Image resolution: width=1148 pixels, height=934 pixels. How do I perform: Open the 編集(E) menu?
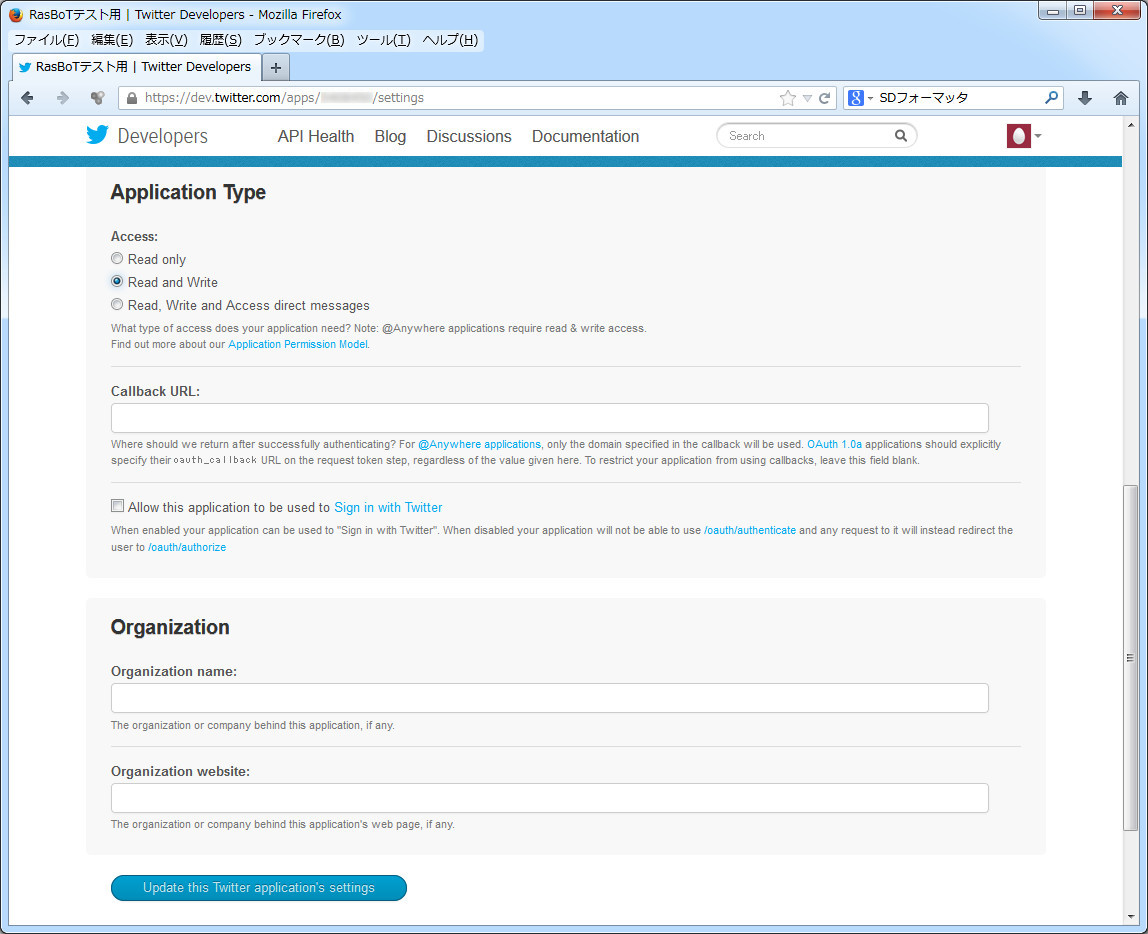(x=112, y=40)
